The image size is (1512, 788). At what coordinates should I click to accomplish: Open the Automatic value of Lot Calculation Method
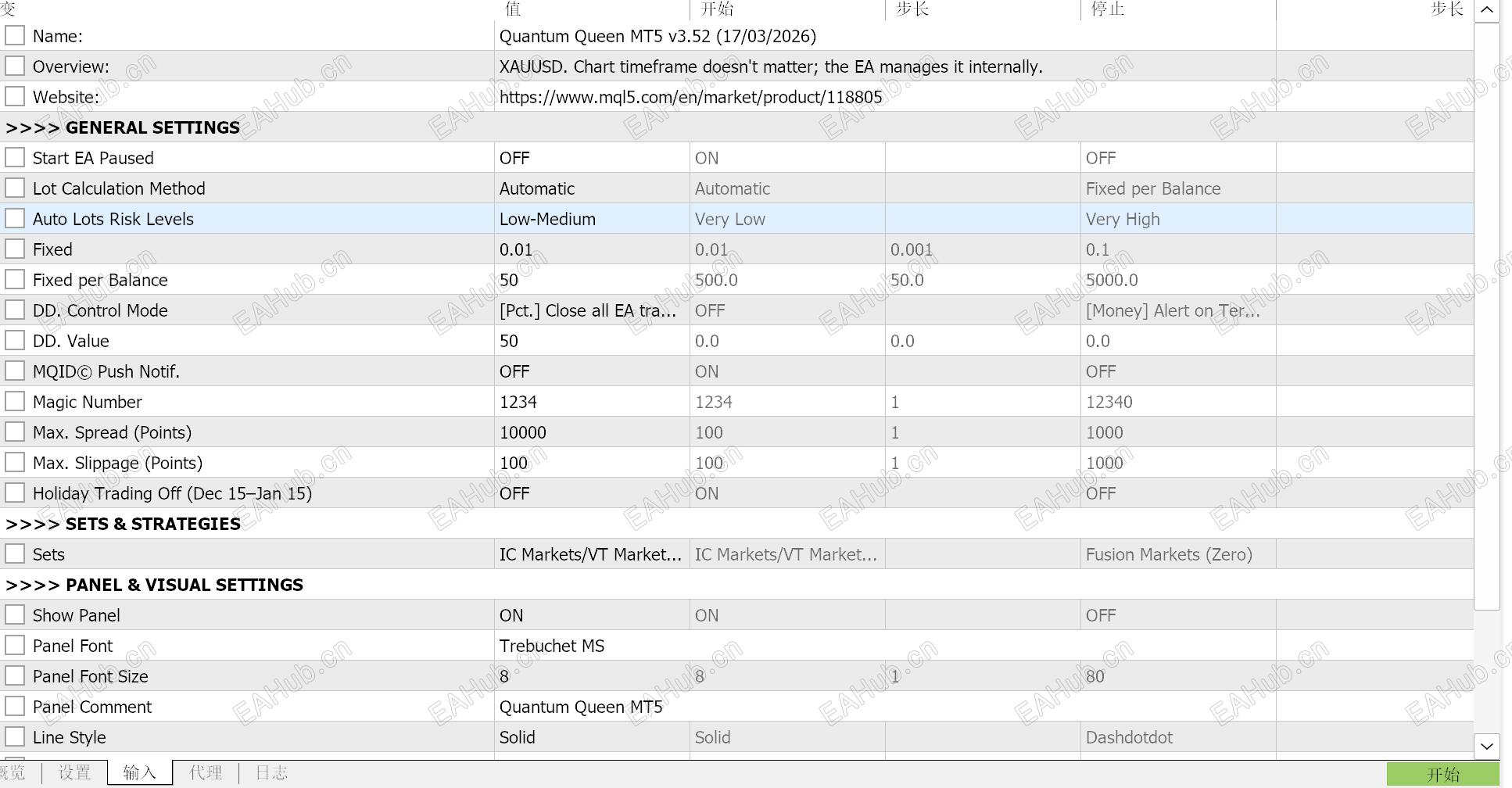[592, 188]
